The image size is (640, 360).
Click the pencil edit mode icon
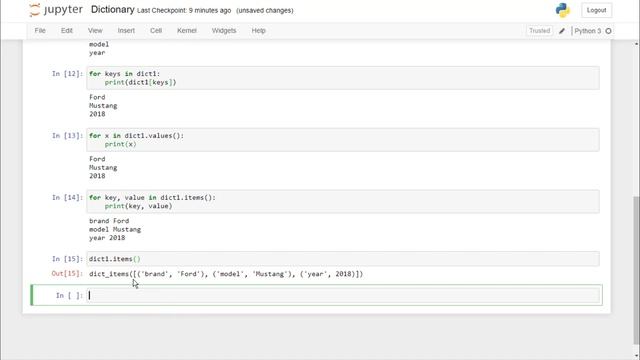tap(562, 31)
